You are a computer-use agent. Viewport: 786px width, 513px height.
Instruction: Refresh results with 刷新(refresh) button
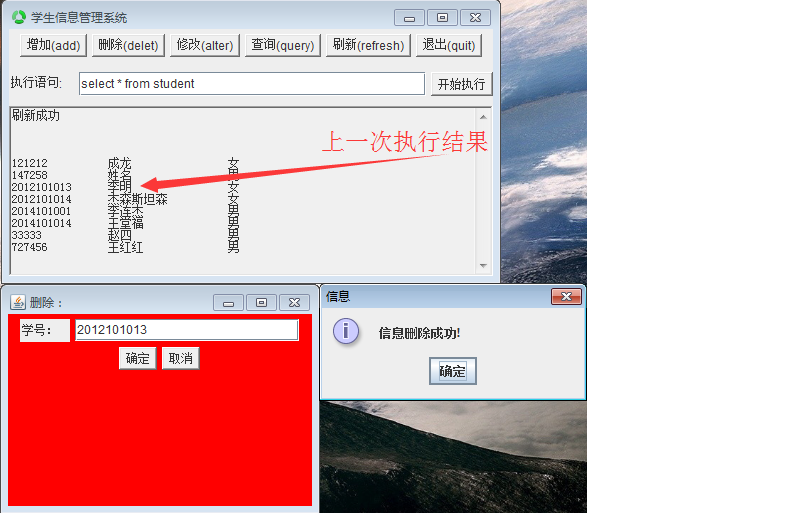coord(368,45)
